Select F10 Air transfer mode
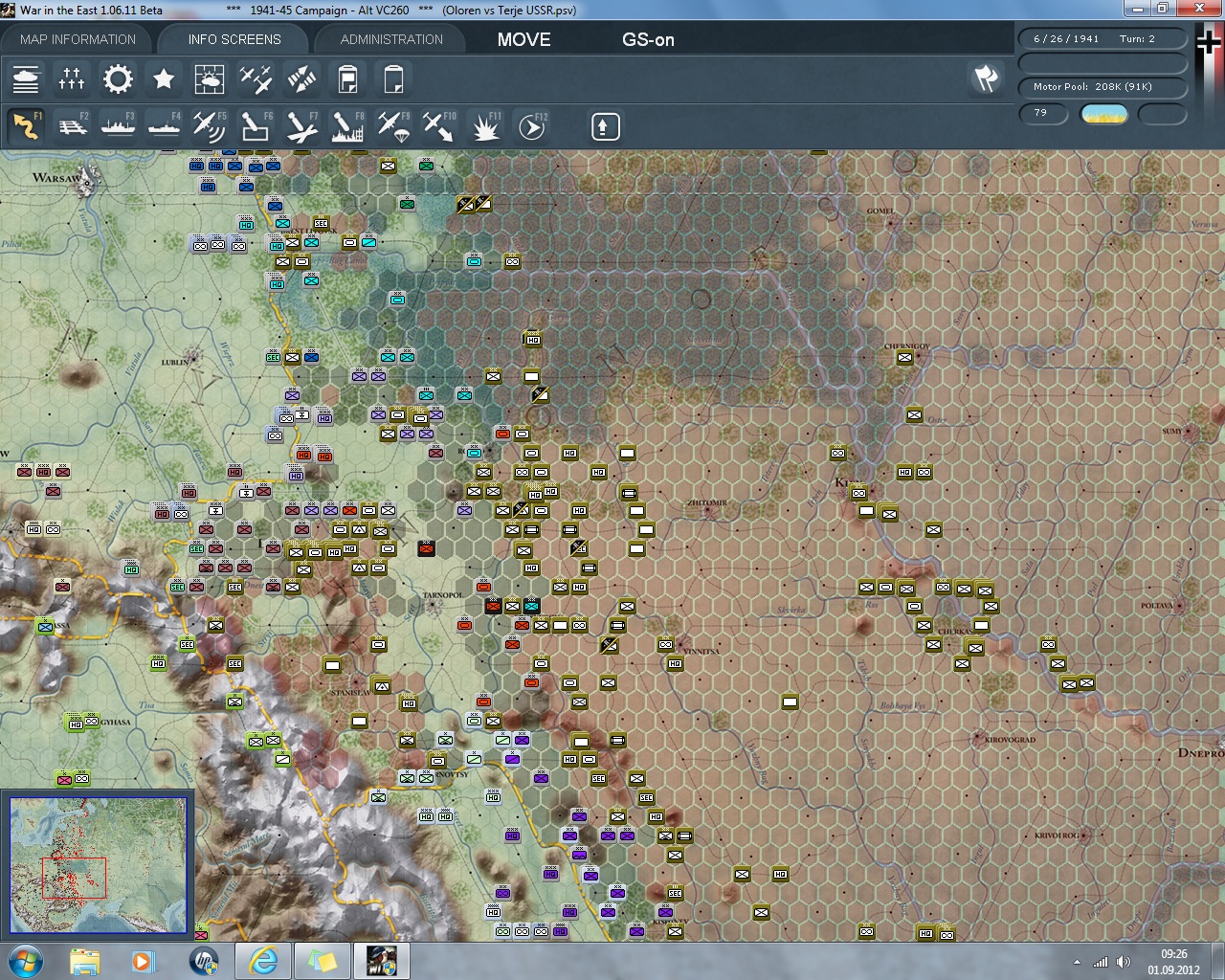Image resolution: width=1225 pixels, height=980 pixels. tap(439, 126)
